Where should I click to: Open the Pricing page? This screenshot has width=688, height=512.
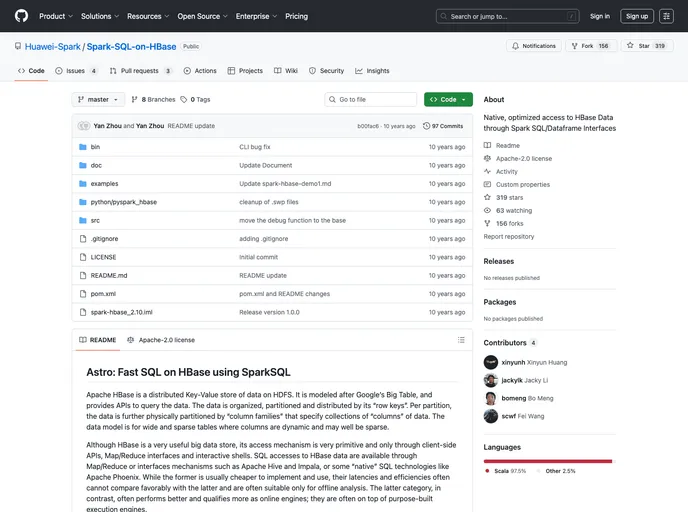[297, 16]
